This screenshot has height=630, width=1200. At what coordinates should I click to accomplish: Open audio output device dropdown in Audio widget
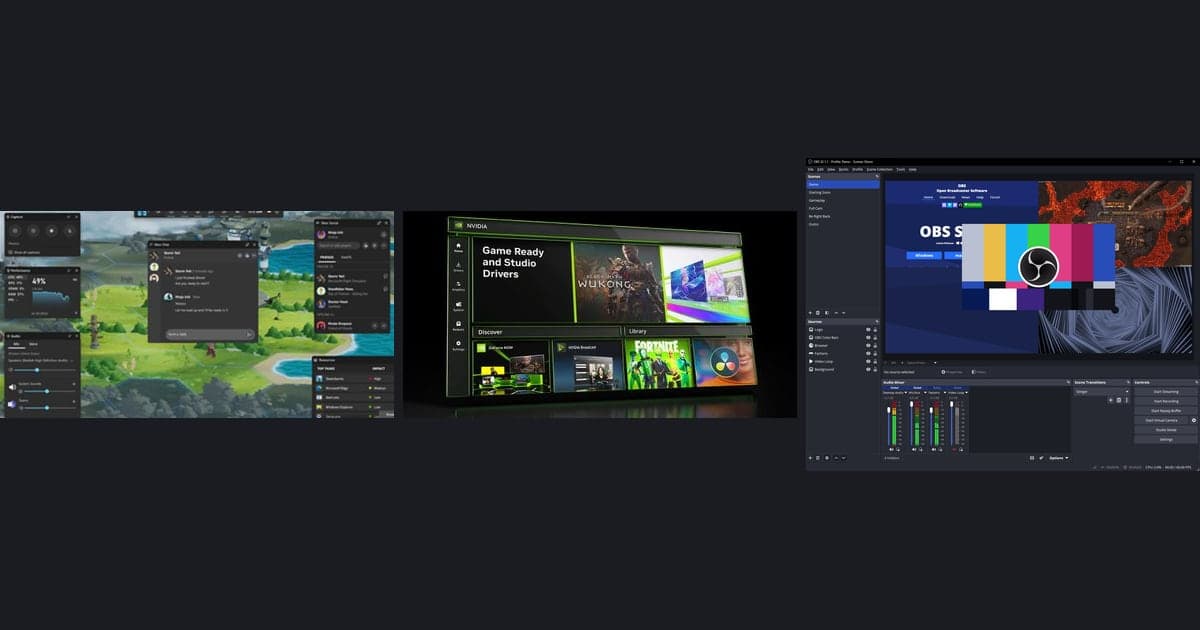click(x=42, y=360)
